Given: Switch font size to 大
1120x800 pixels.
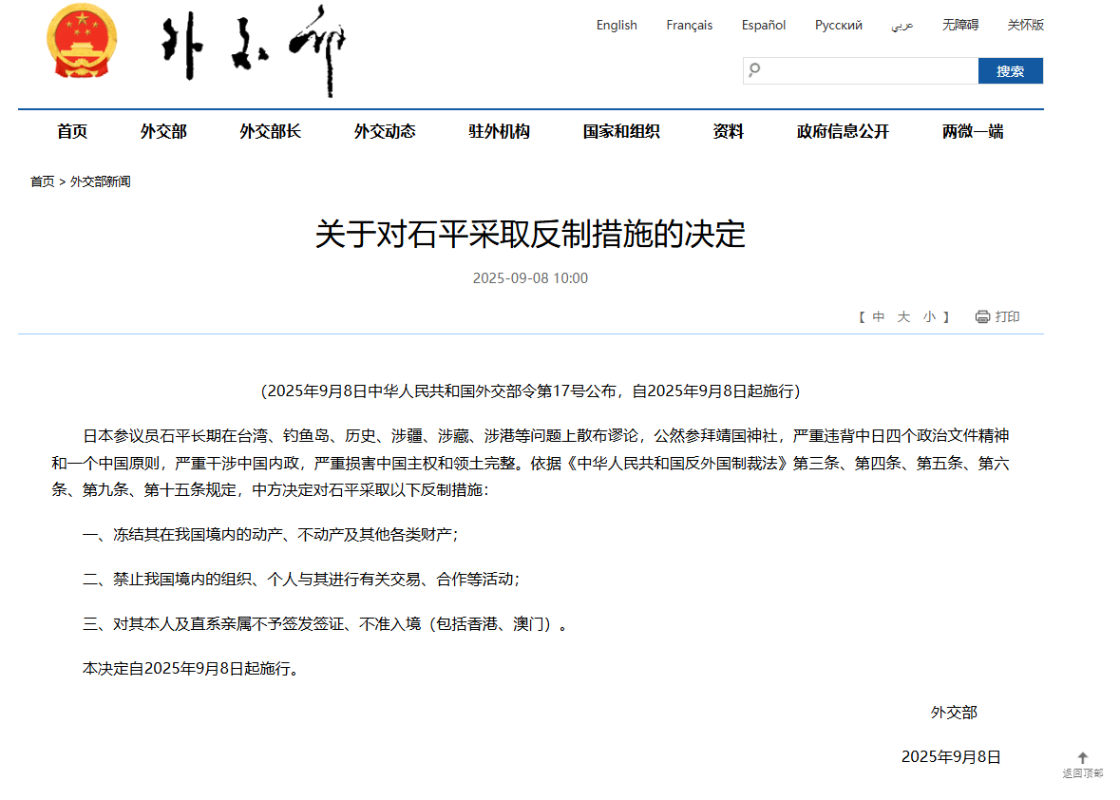Looking at the screenshot, I should tap(903, 317).
